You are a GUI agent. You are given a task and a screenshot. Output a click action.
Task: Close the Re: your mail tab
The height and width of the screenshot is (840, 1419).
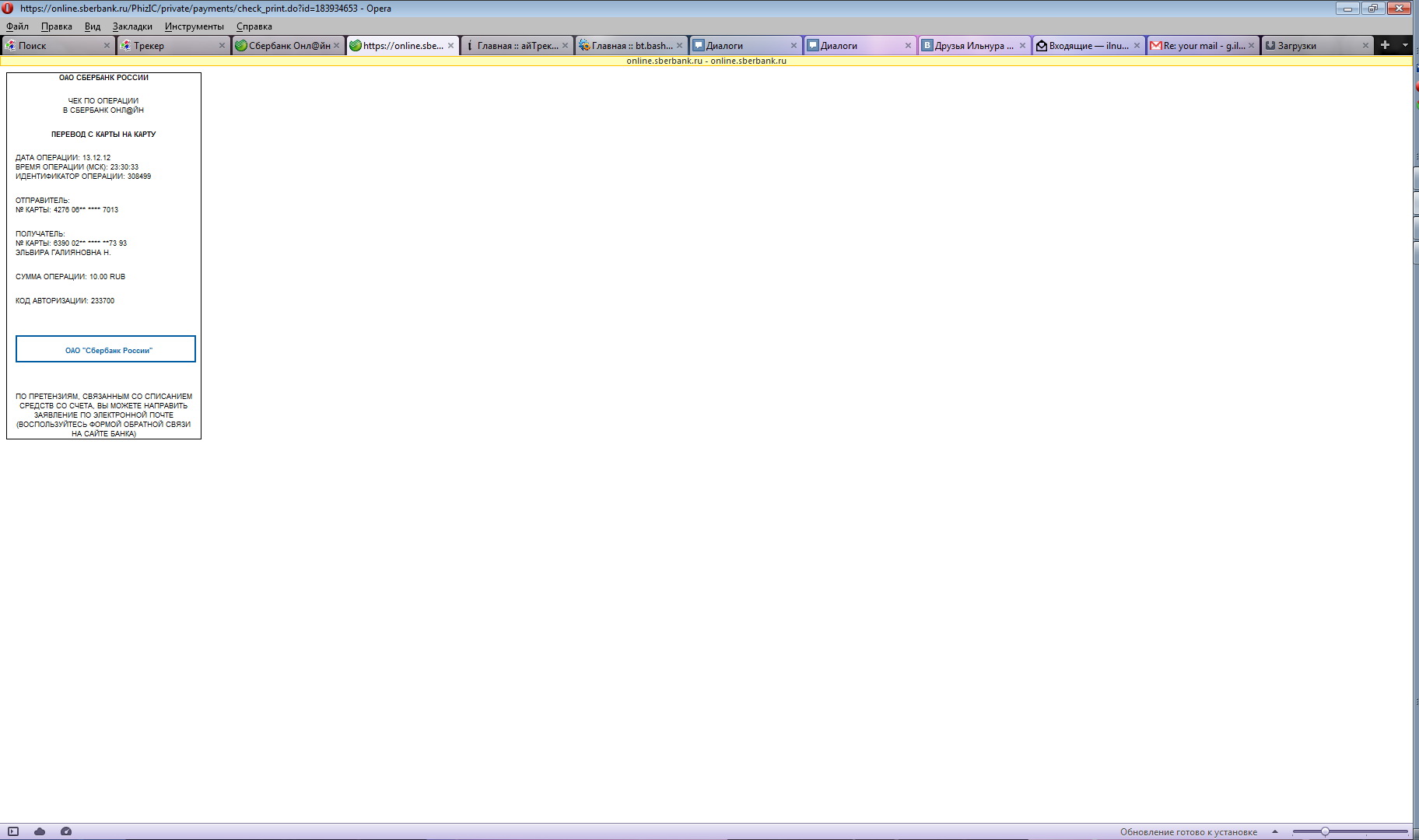[1251, 46]
